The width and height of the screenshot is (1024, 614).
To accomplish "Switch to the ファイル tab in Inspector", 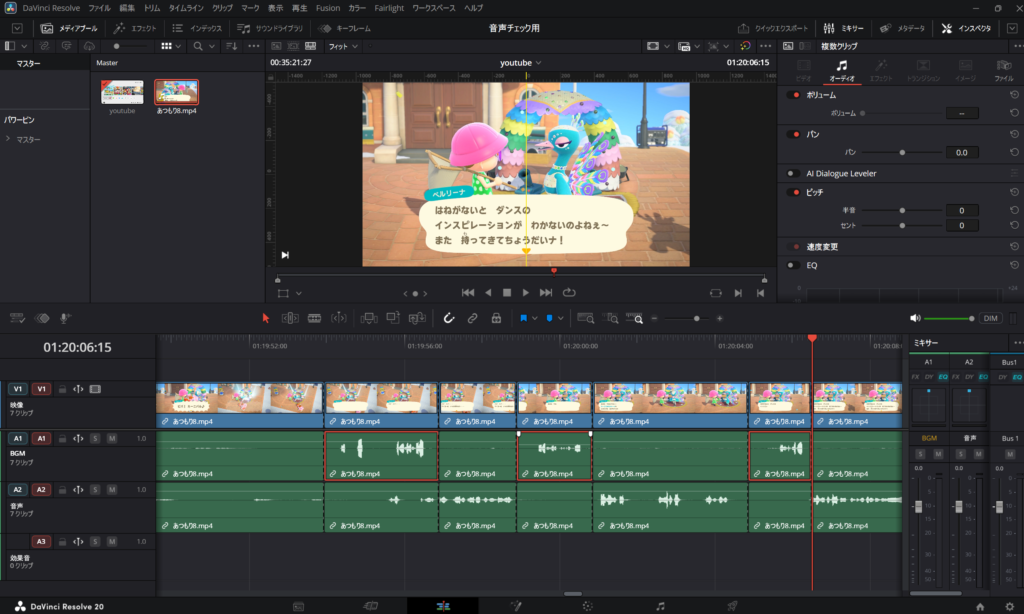I will [x=1003, y=71].
